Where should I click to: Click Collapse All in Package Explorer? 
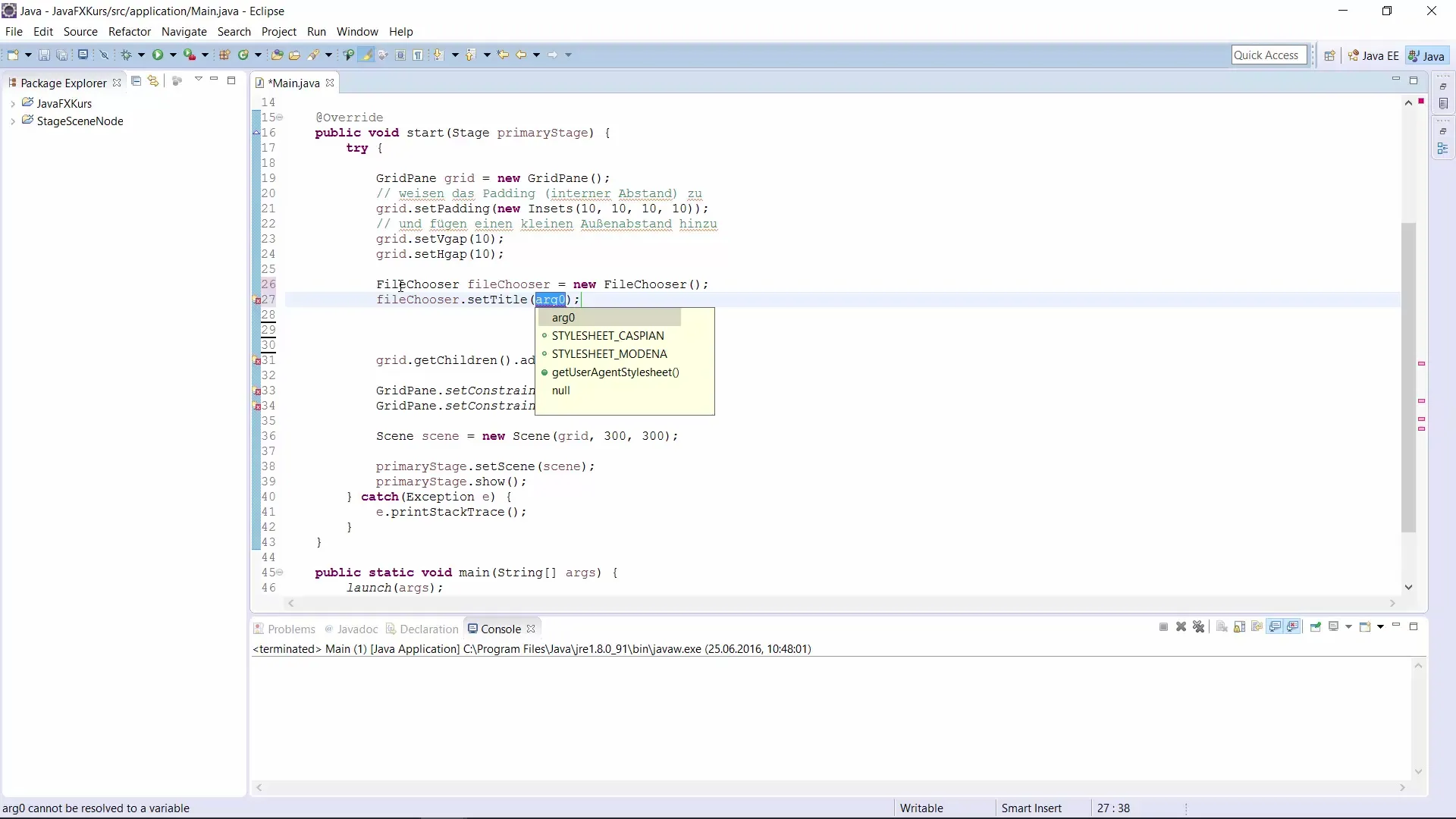[x=136, y=81]
